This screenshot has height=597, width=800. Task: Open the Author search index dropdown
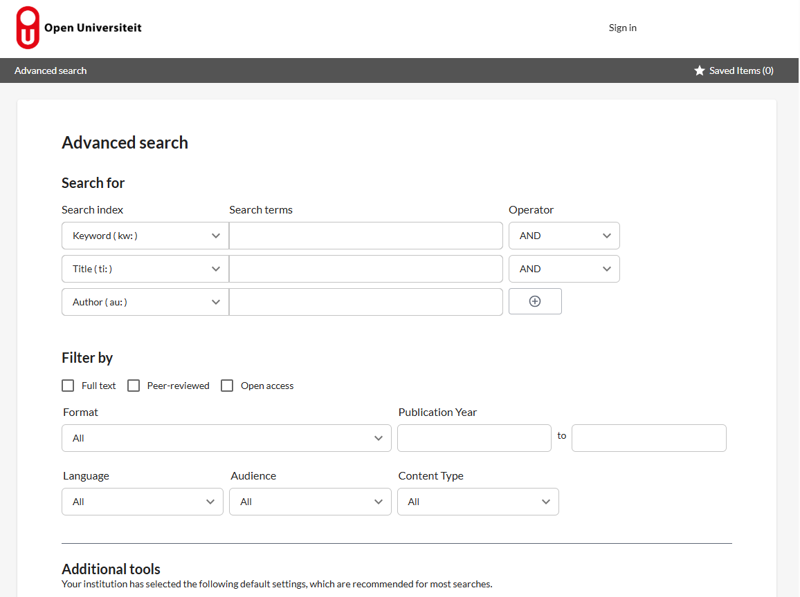145,302
